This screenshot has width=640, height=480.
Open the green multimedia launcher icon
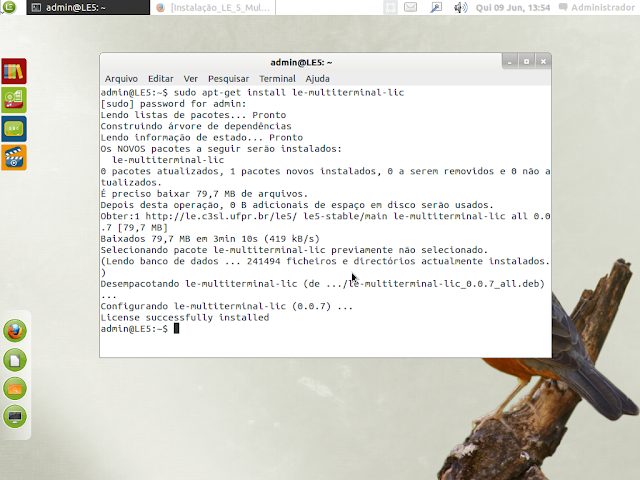14,100
